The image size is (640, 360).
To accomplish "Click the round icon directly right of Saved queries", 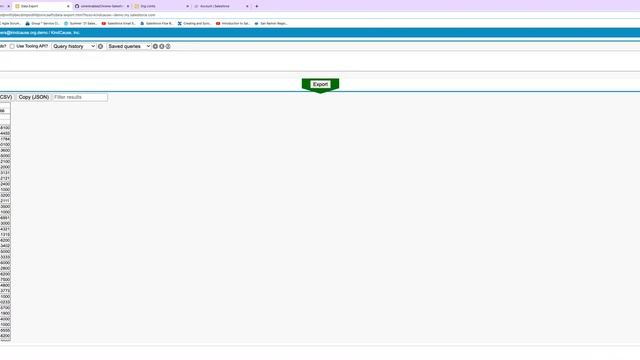I will point(155,47).
